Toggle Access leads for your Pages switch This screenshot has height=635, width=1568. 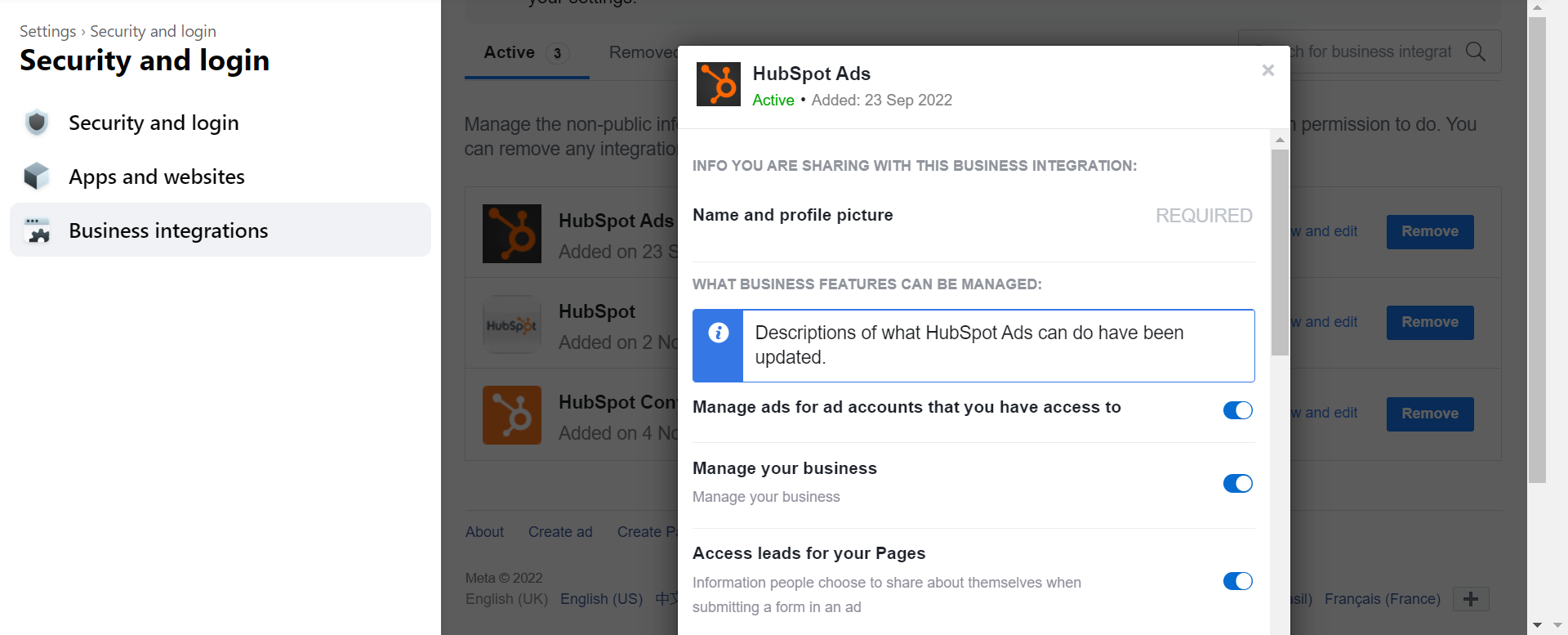coord(1237,581)
